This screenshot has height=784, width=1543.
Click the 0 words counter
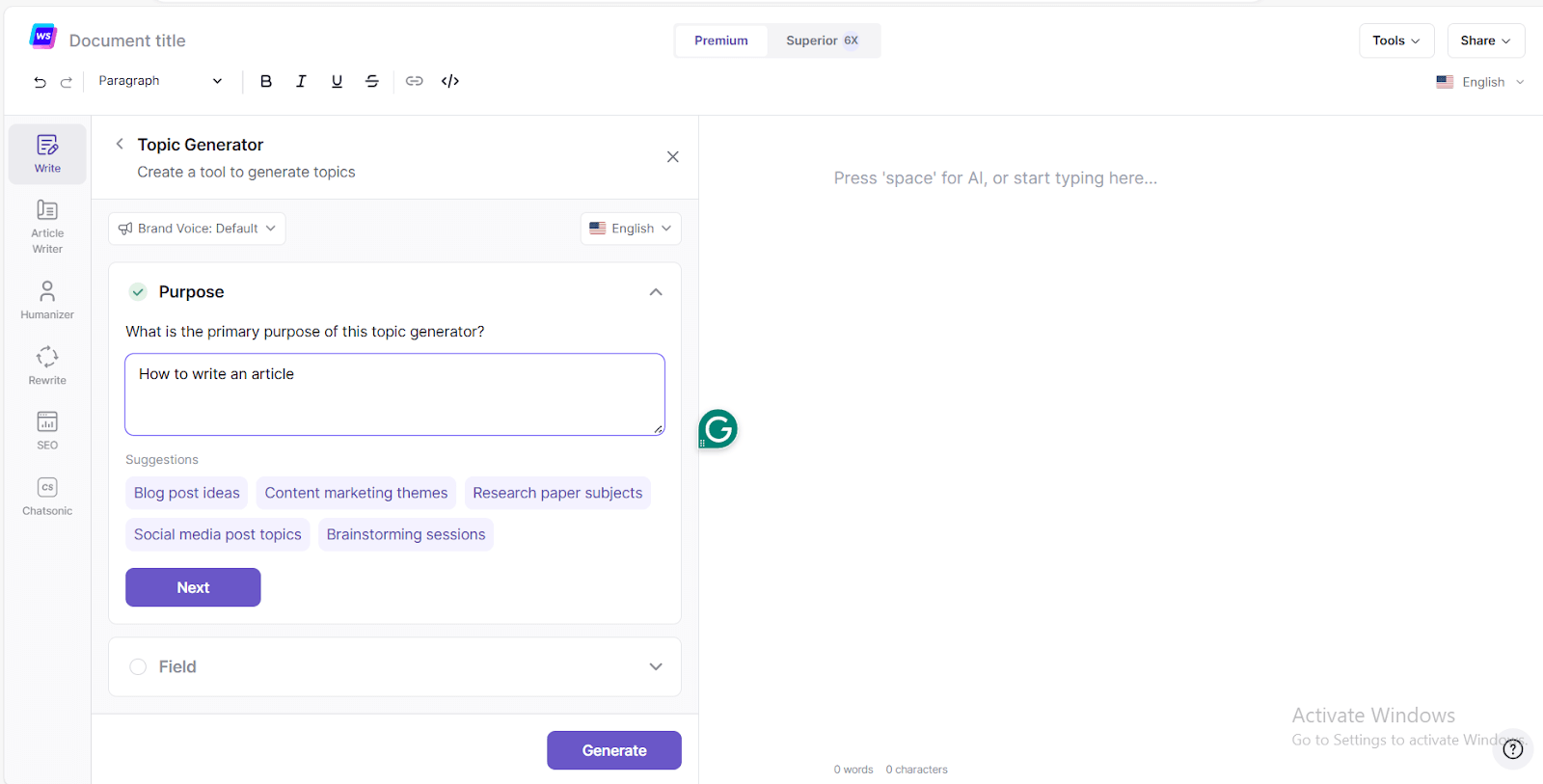pos(853,770)
